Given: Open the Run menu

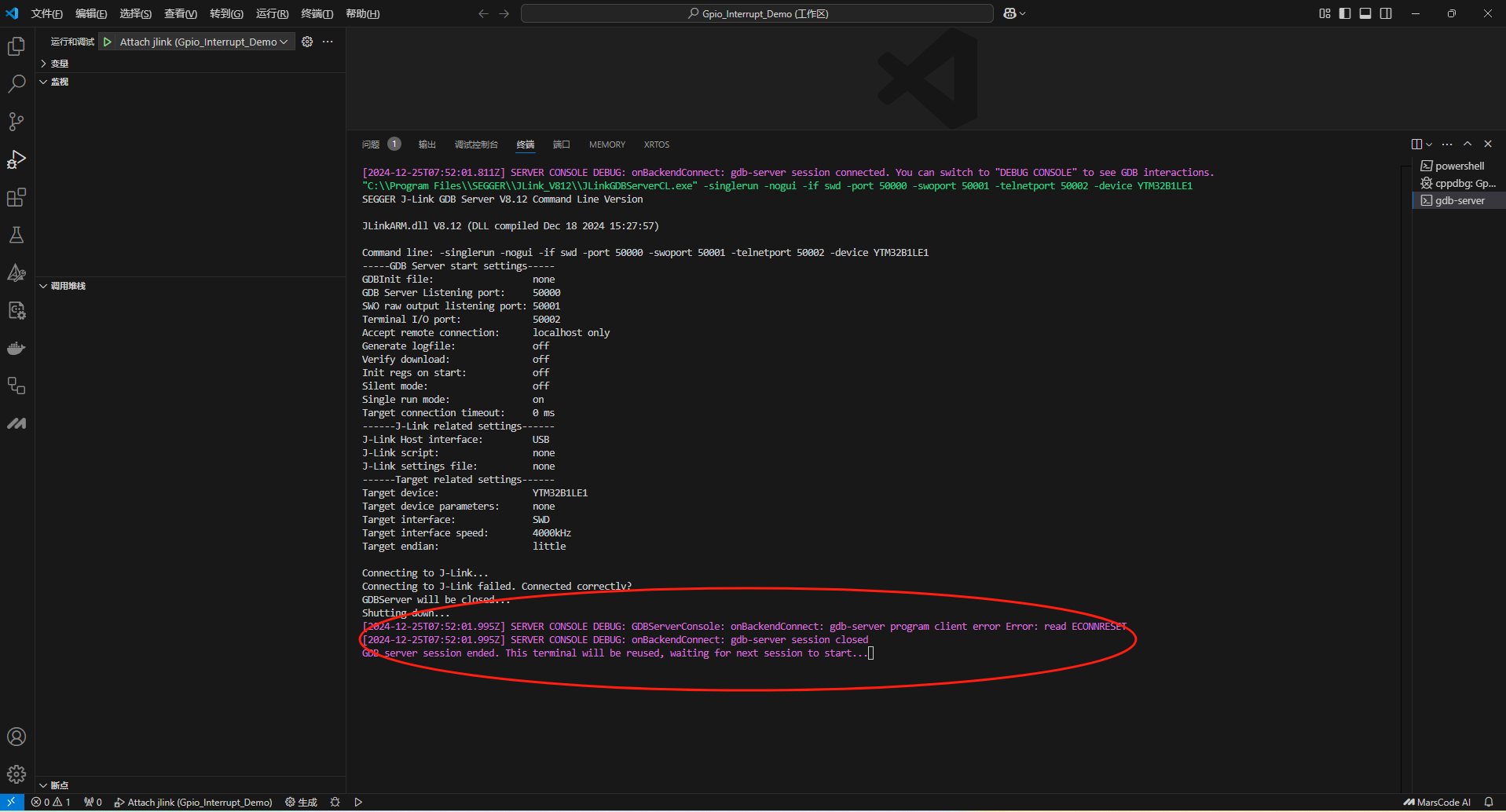Looking at the screenshot, I should pos(272,13).
